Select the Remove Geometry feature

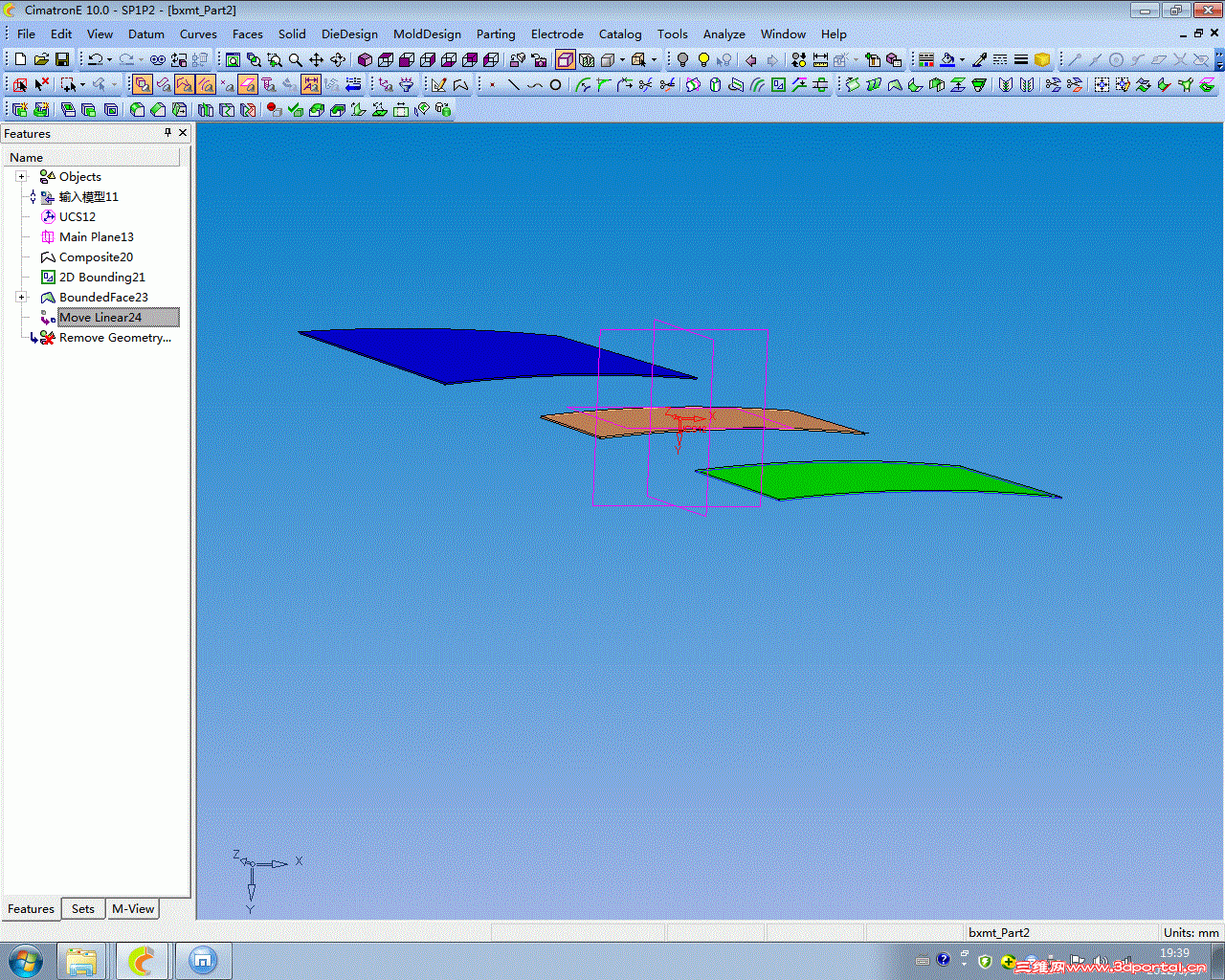tap(115, 337)
